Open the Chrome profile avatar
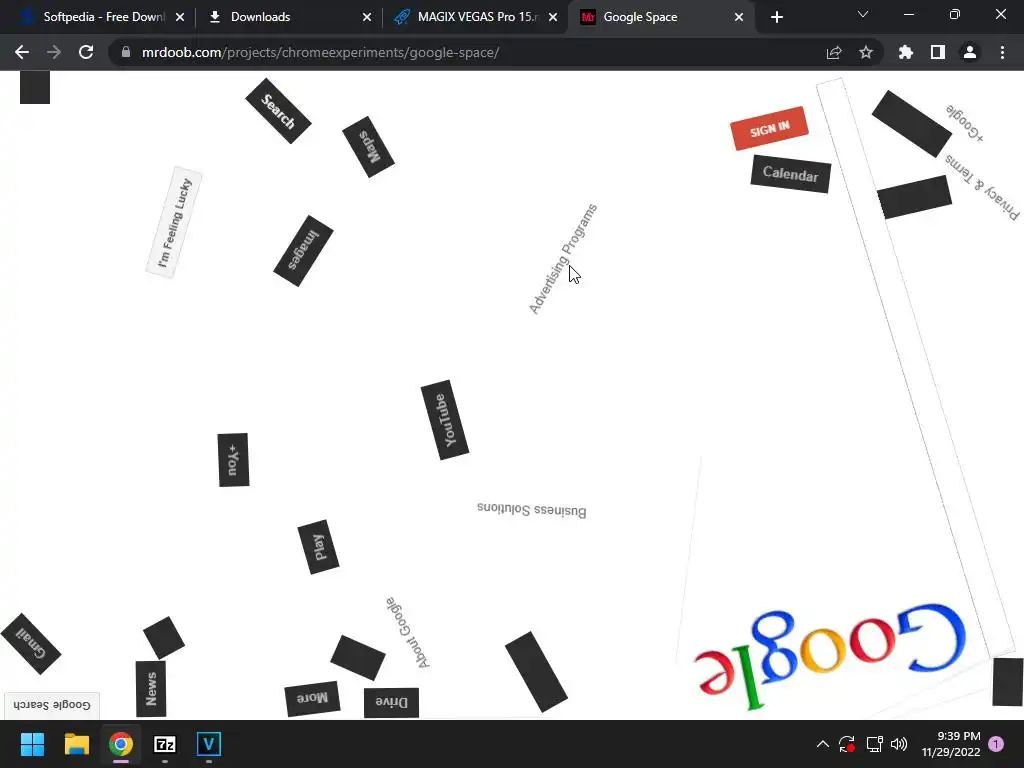 (970, 52)
